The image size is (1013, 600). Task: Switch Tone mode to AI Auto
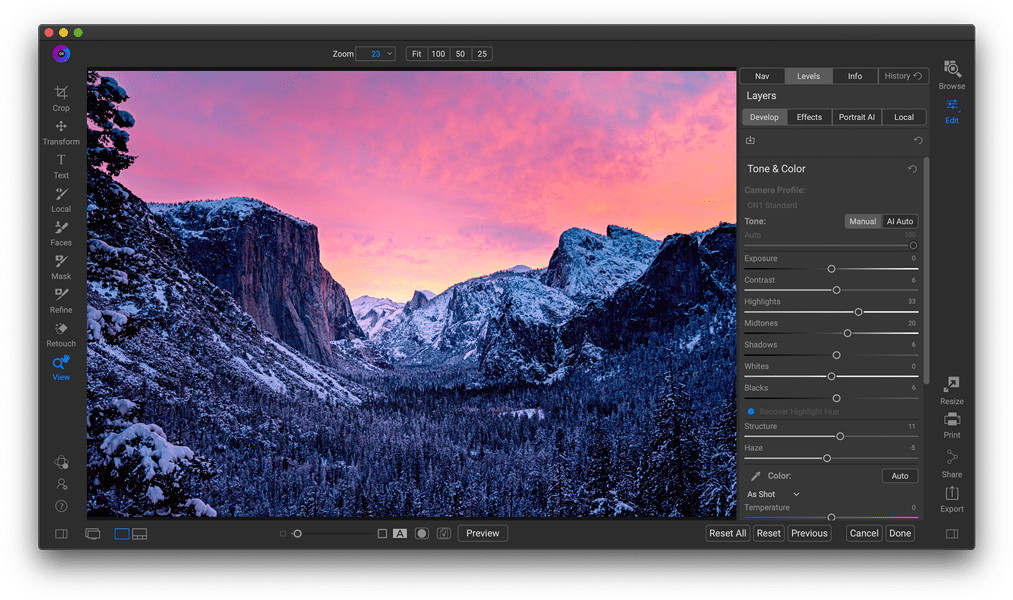click(x=899, y=221)
